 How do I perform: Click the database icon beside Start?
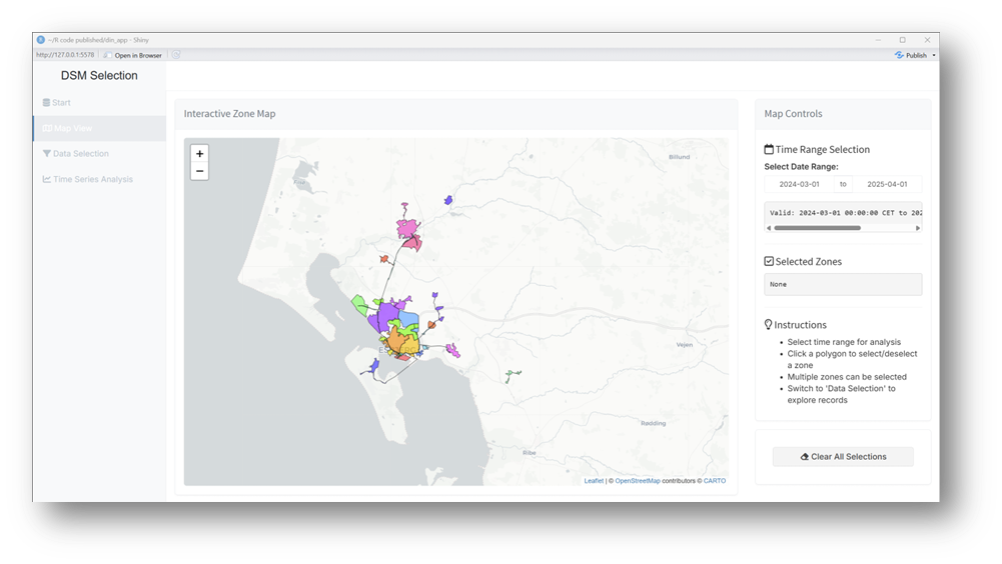coord(46,103)
